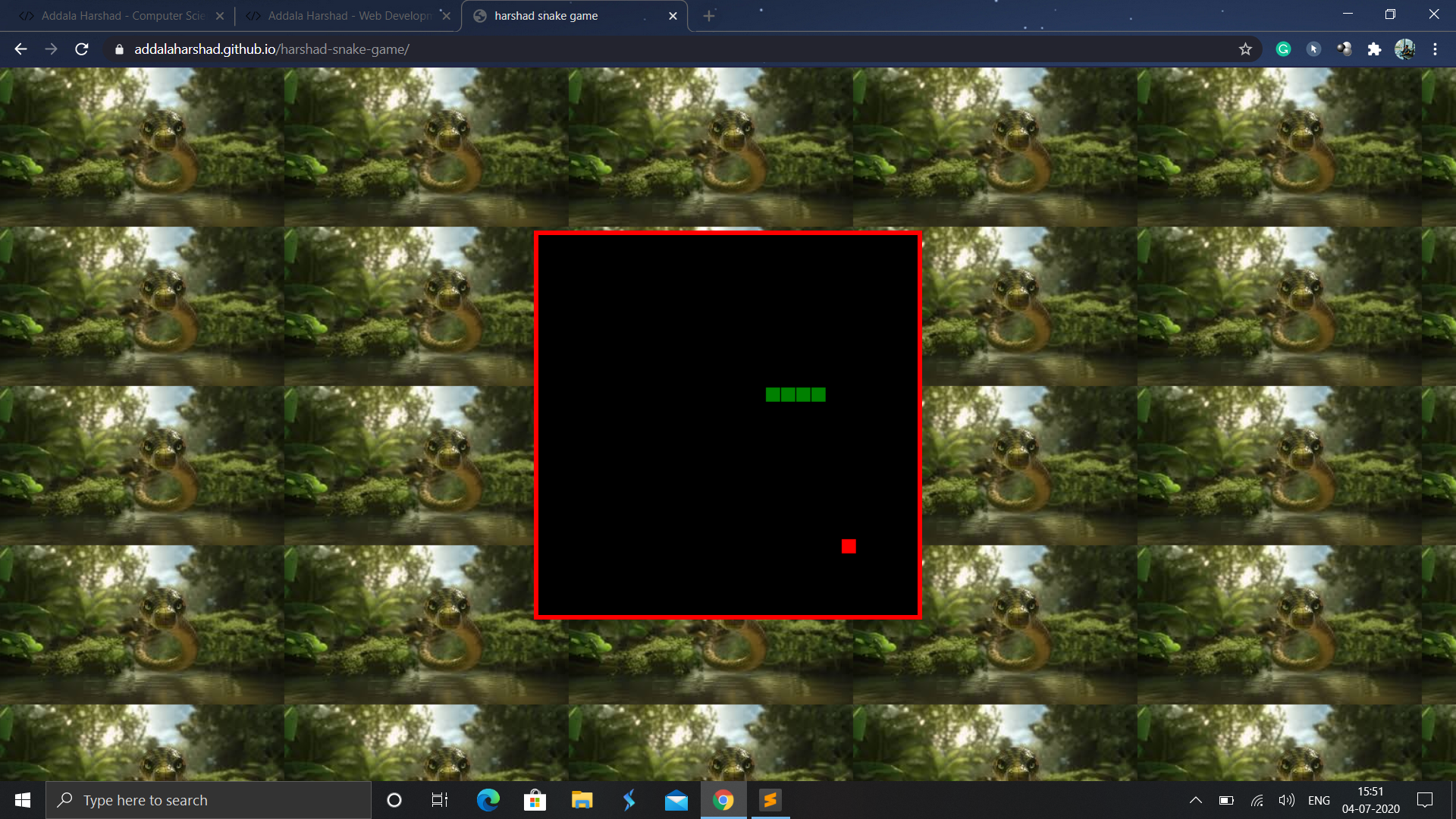
Task: Reload the snake game page
Action: (82, 49)
